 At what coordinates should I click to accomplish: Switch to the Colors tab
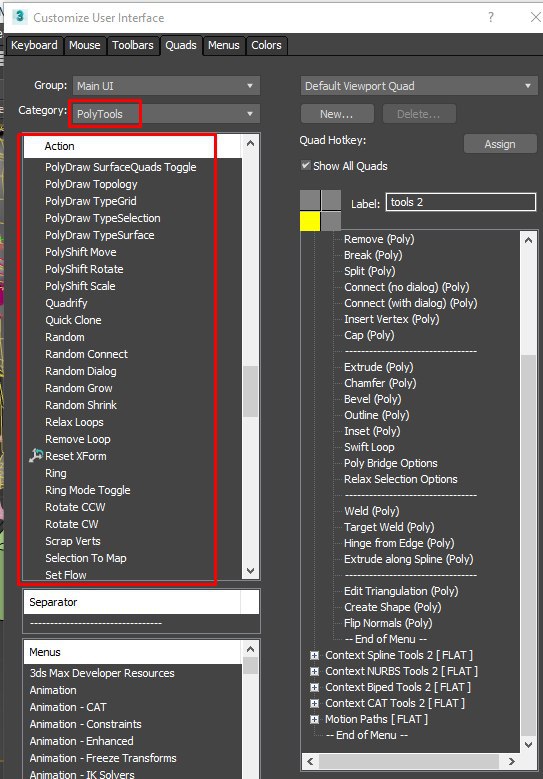266,45
